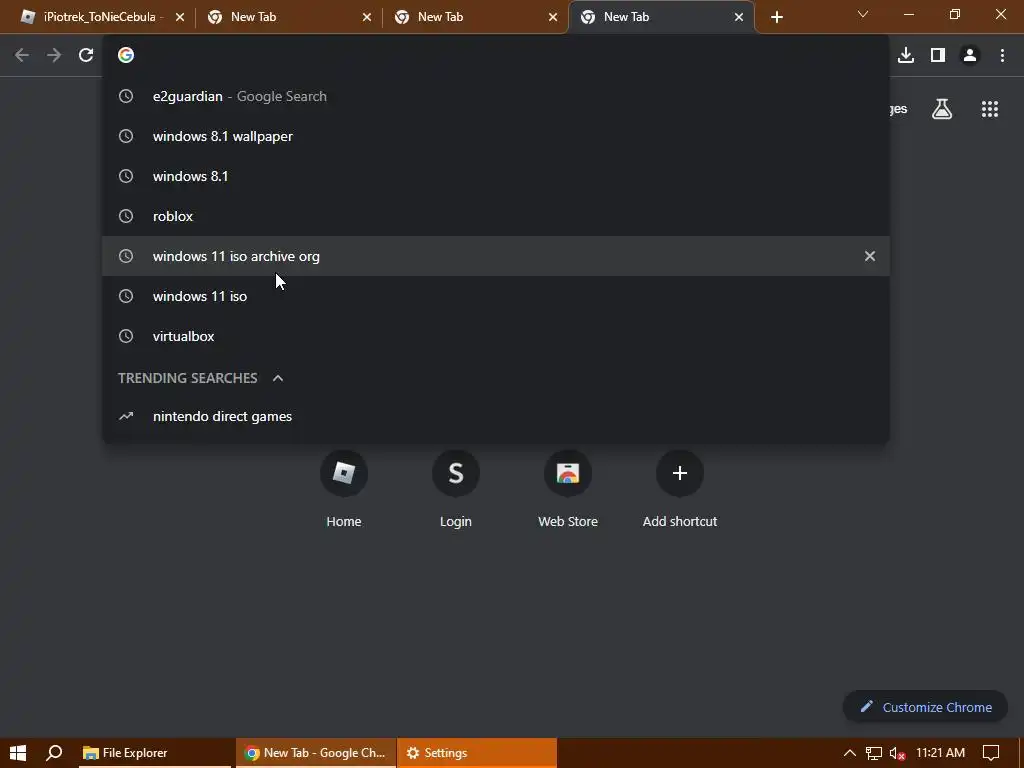Click the muted volume tray icon

tap(897, 754)
